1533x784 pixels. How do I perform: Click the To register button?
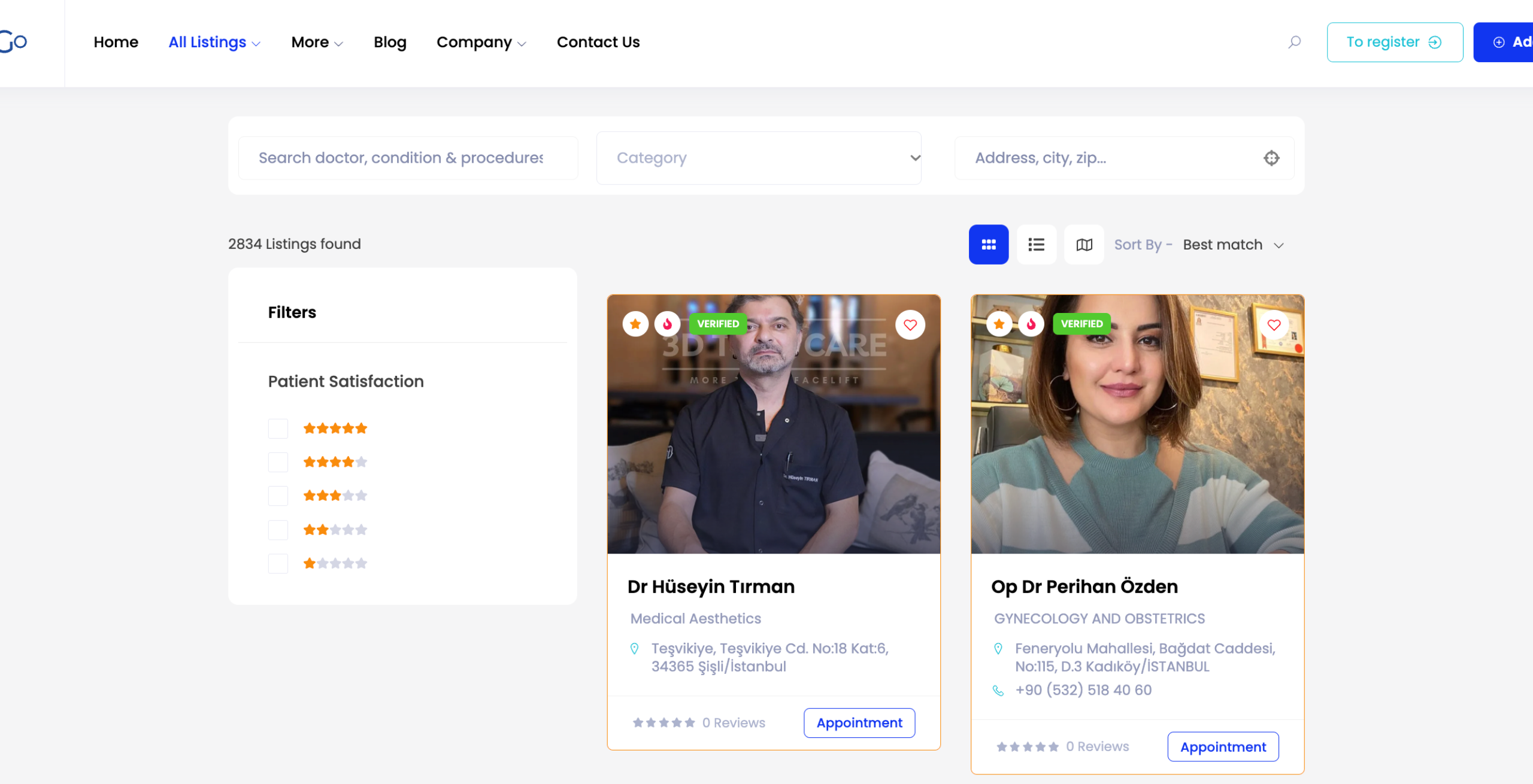click(1394, 42)
